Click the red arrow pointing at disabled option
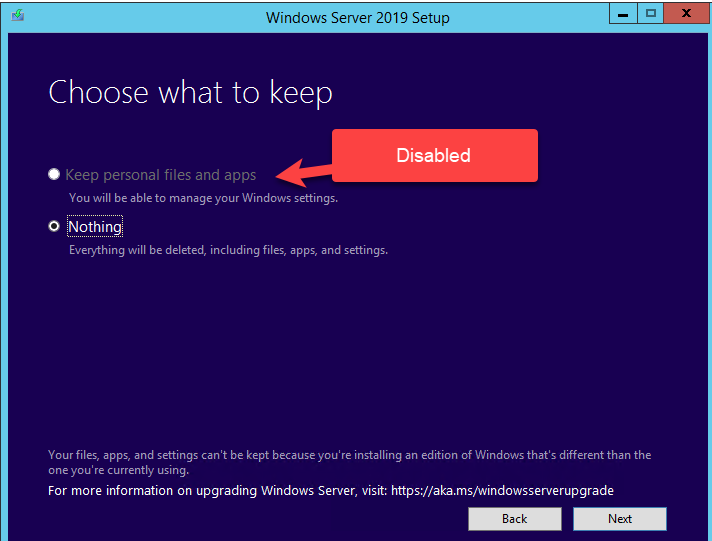 (303, 174)
